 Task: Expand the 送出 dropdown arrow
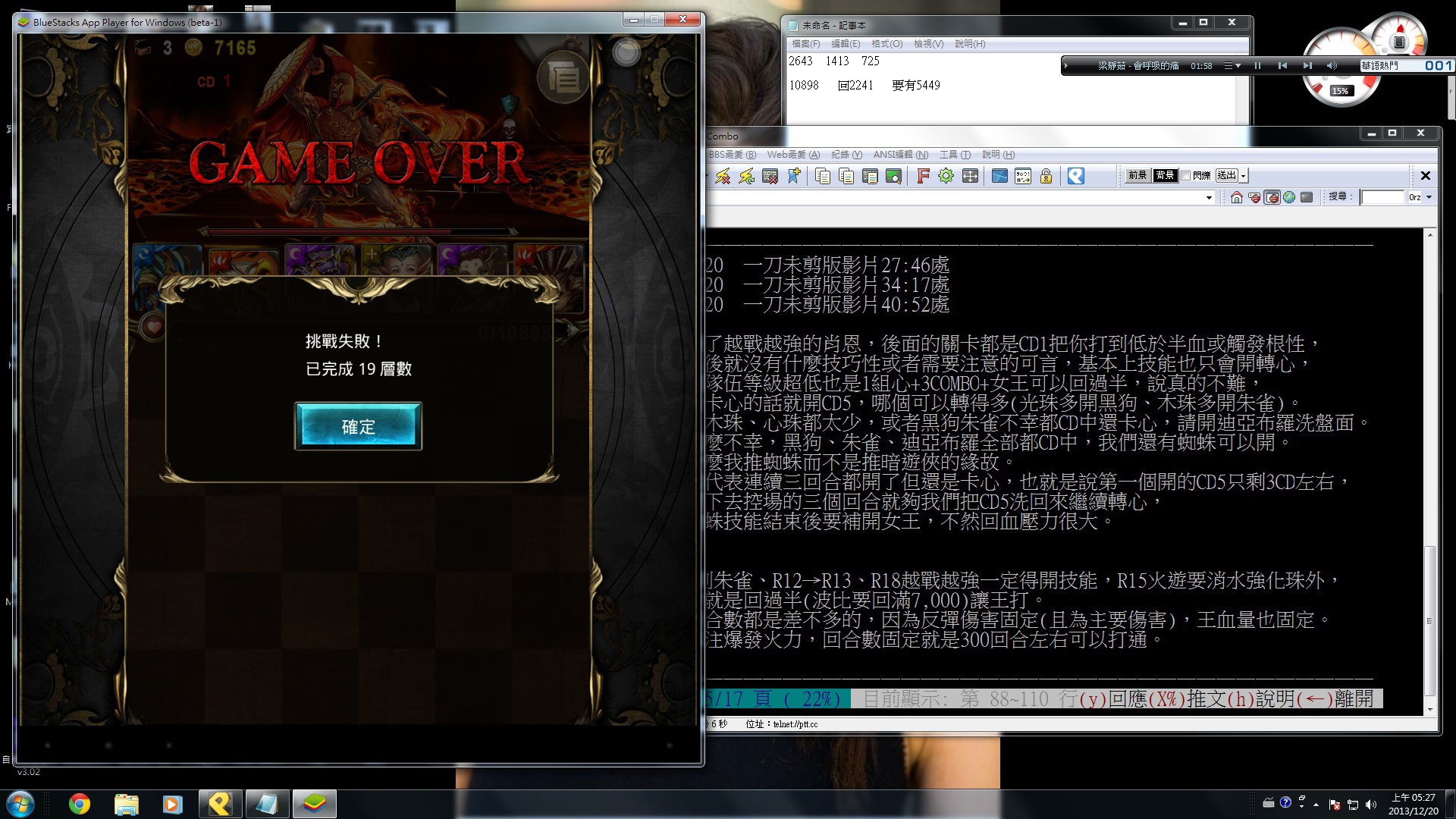tap(1243, 176)
